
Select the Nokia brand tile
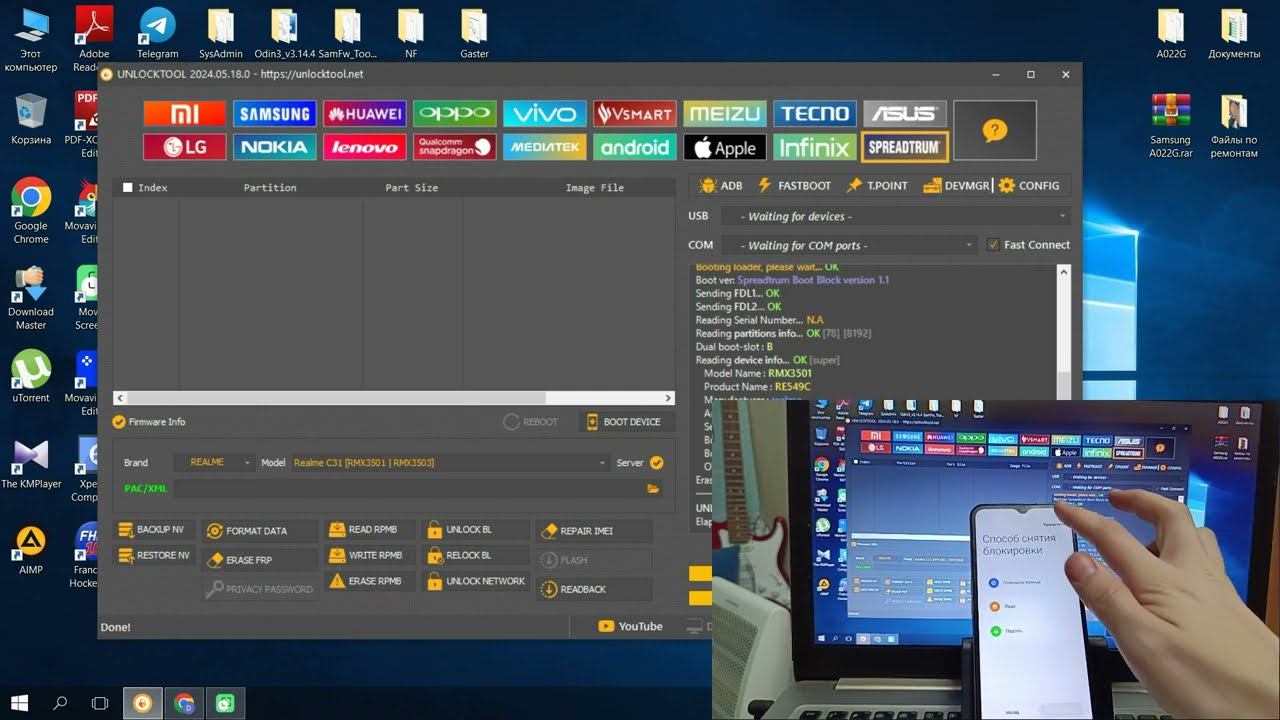point(274,147)
